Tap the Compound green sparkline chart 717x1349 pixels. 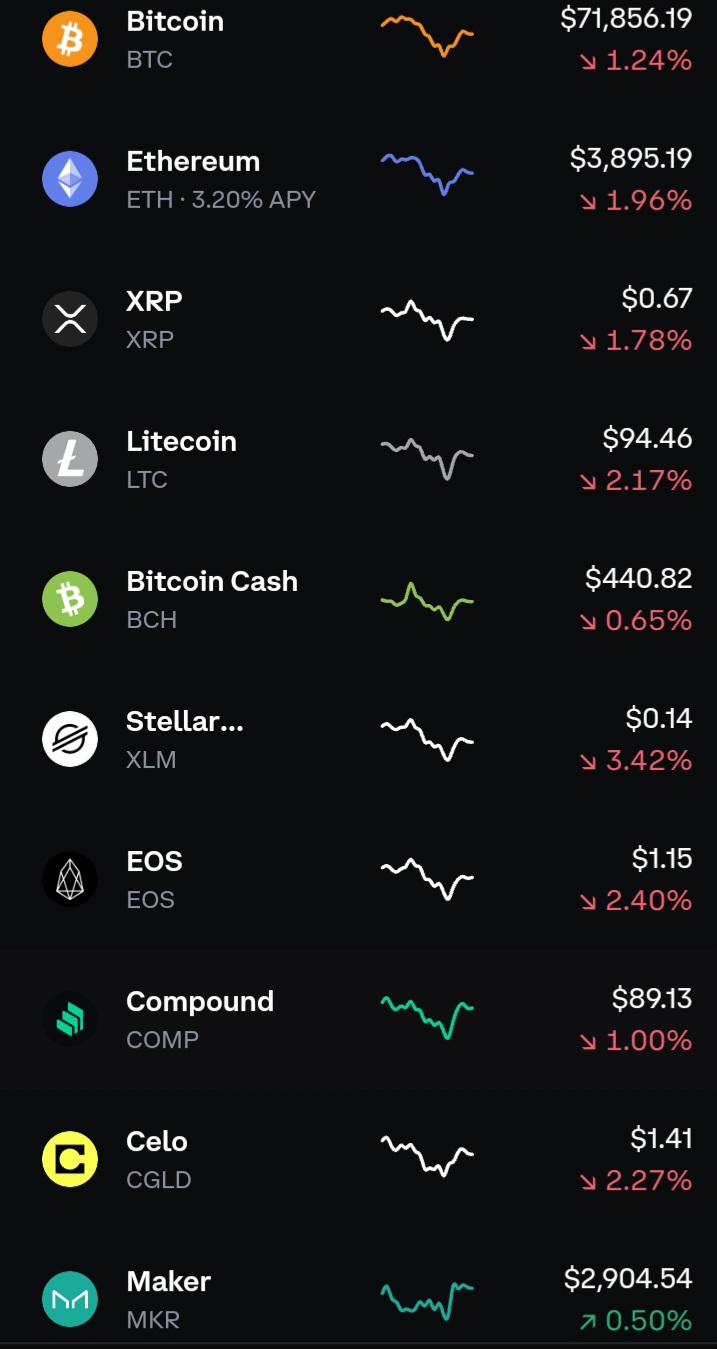click(x=427, y=1017)
